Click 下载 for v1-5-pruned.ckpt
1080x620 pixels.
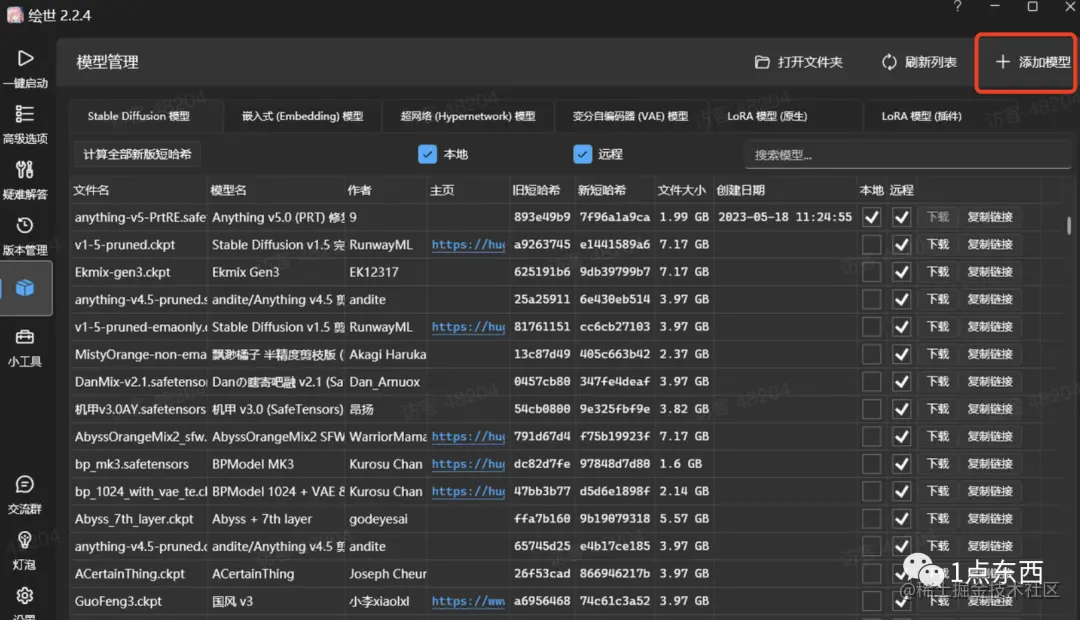(x=937, y=245)
